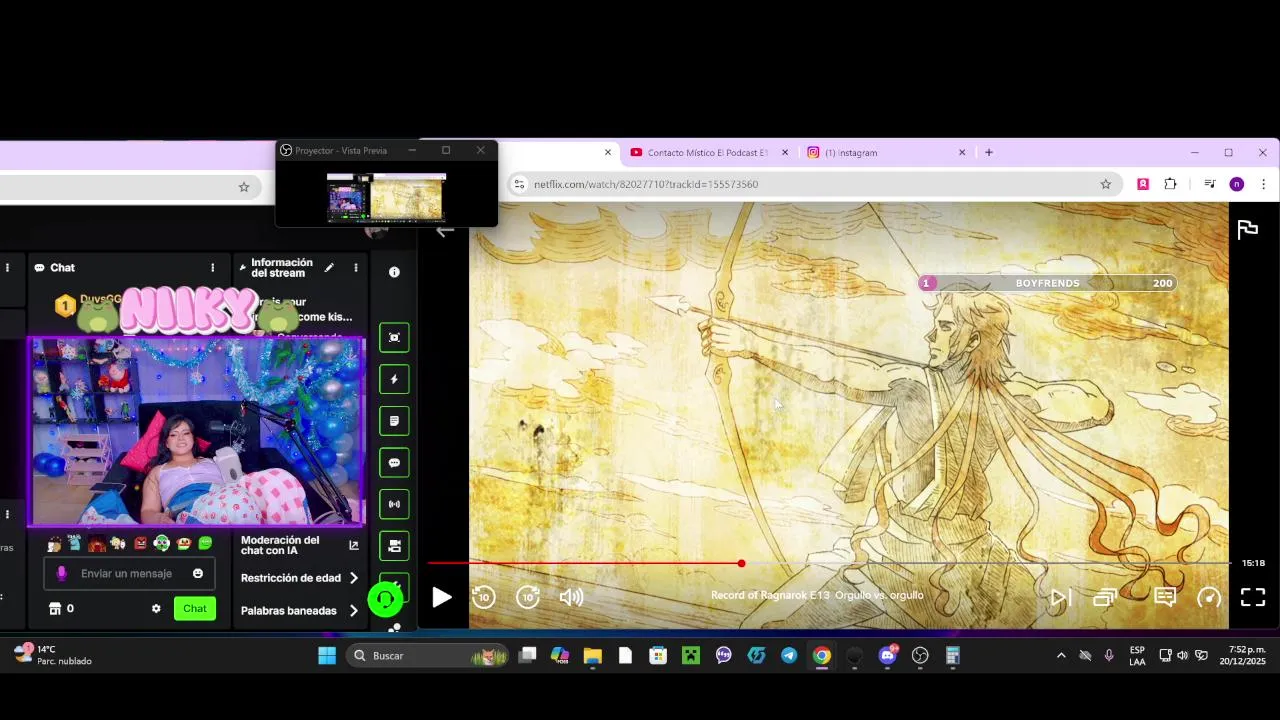This screenshot has width=1280, height=720.
Task: Open the Windows Start menu
Action: 327,656
